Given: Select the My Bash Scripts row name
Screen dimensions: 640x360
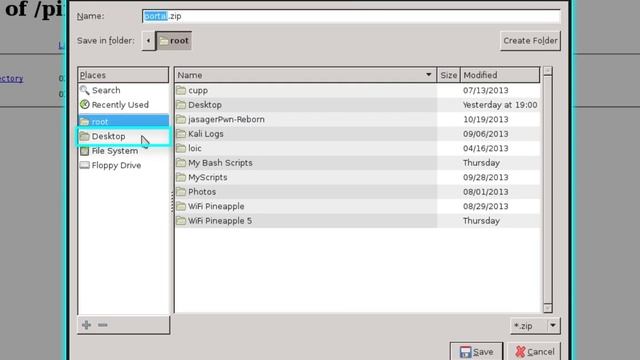Looking at the screenshot, I should pyautogui.click(x=220, y=162).
